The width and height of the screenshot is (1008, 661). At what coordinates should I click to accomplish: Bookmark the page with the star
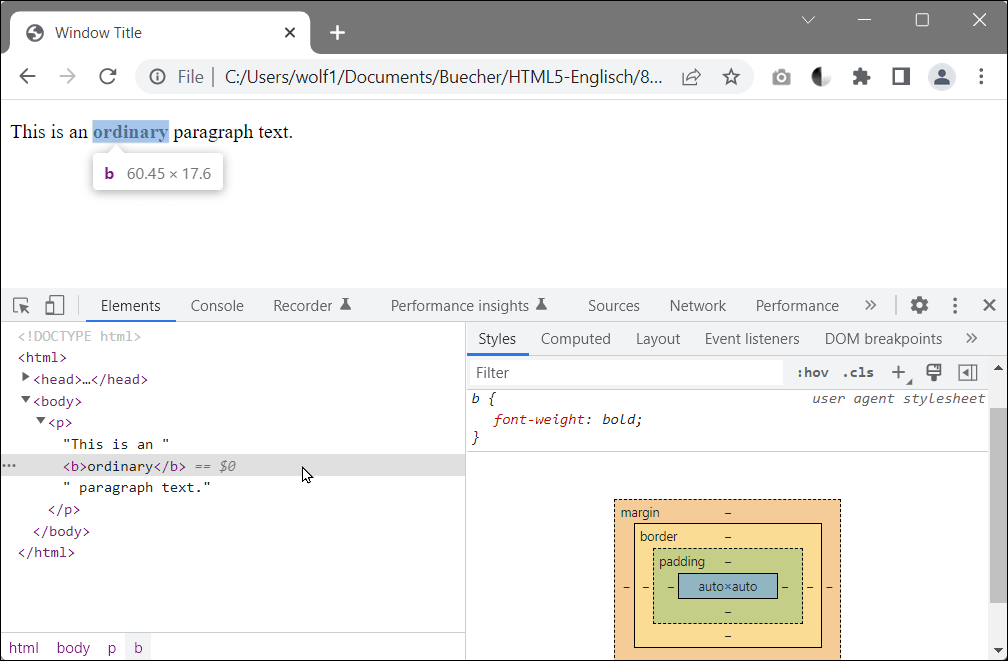731,76
